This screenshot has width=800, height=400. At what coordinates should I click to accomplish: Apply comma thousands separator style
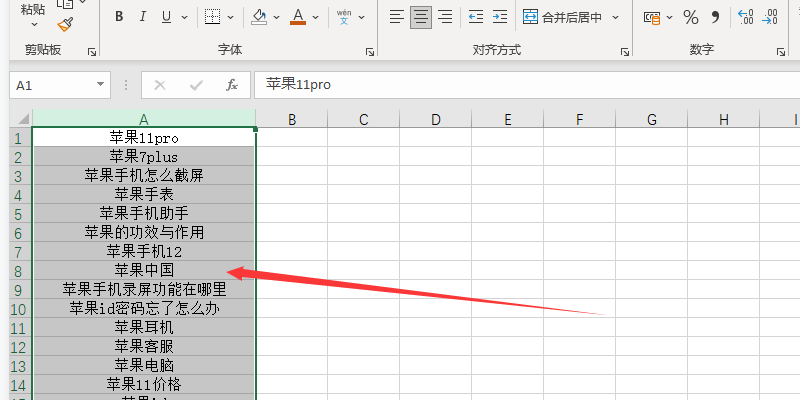715,17
